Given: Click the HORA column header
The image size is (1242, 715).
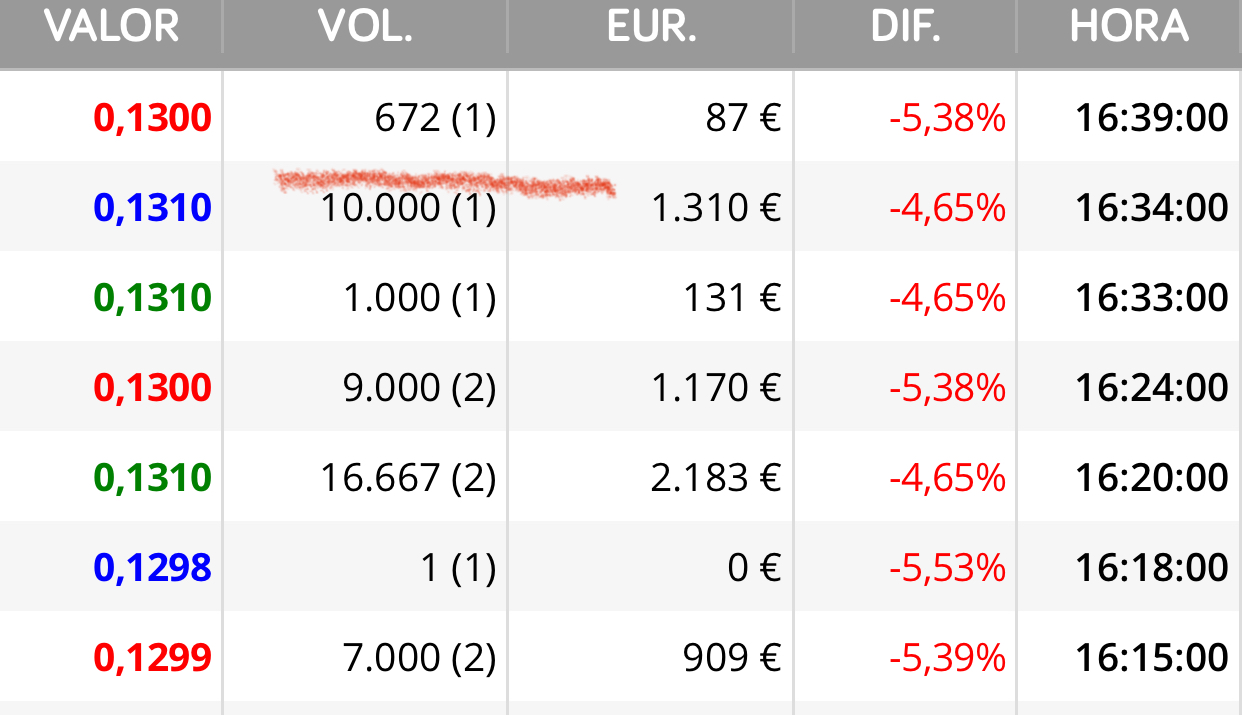Looking at the screenshot, I should pos(1129,27).
